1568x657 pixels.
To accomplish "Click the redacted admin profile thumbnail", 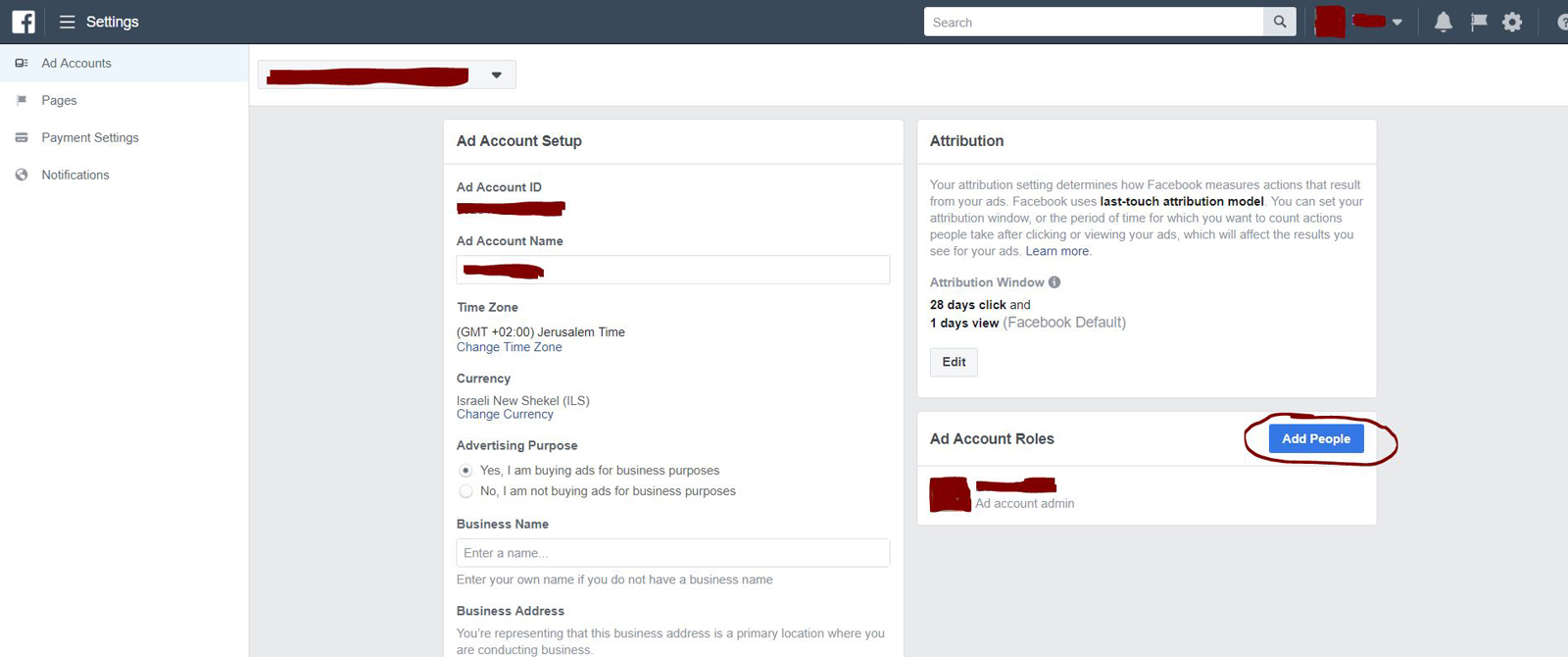I will pyautogui.click(x=950, y=494).
